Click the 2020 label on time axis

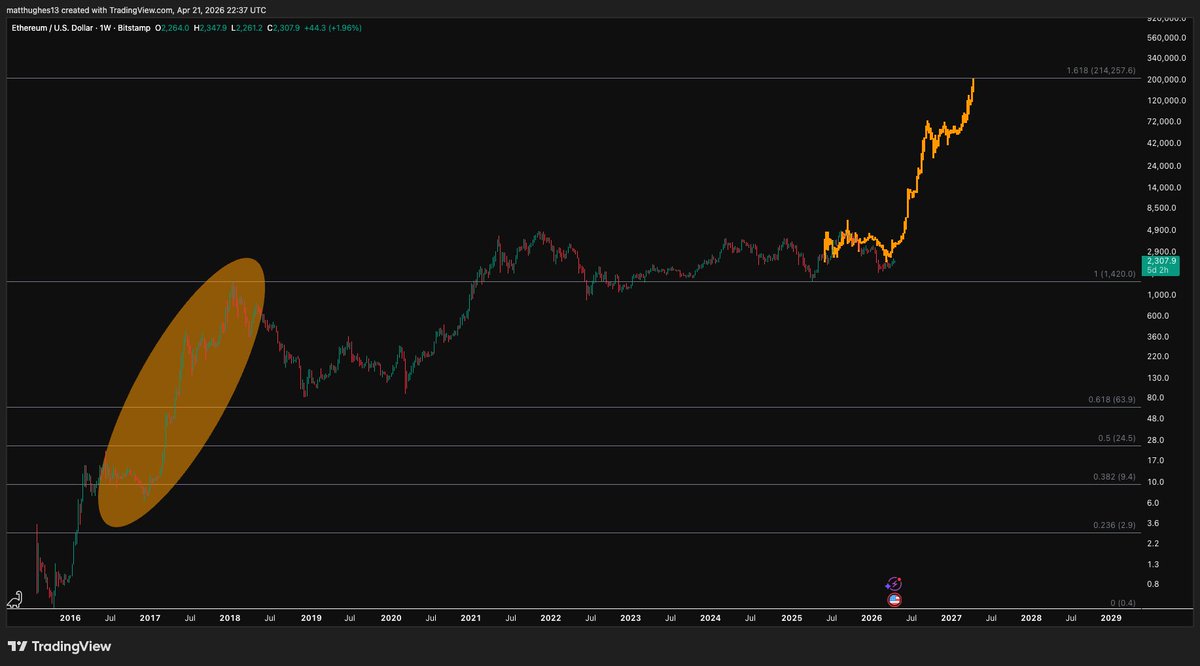(x=390, y=619)
